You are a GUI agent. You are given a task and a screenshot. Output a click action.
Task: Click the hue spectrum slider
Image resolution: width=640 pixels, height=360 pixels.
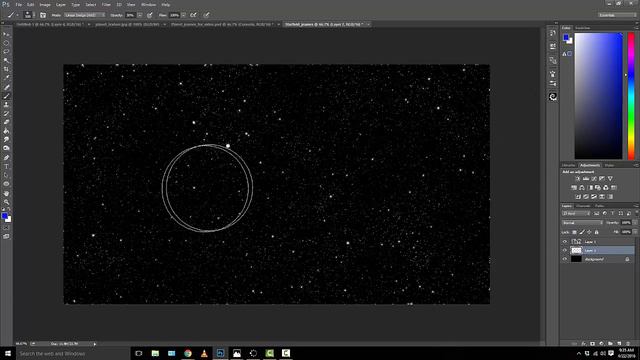point(631,96)
